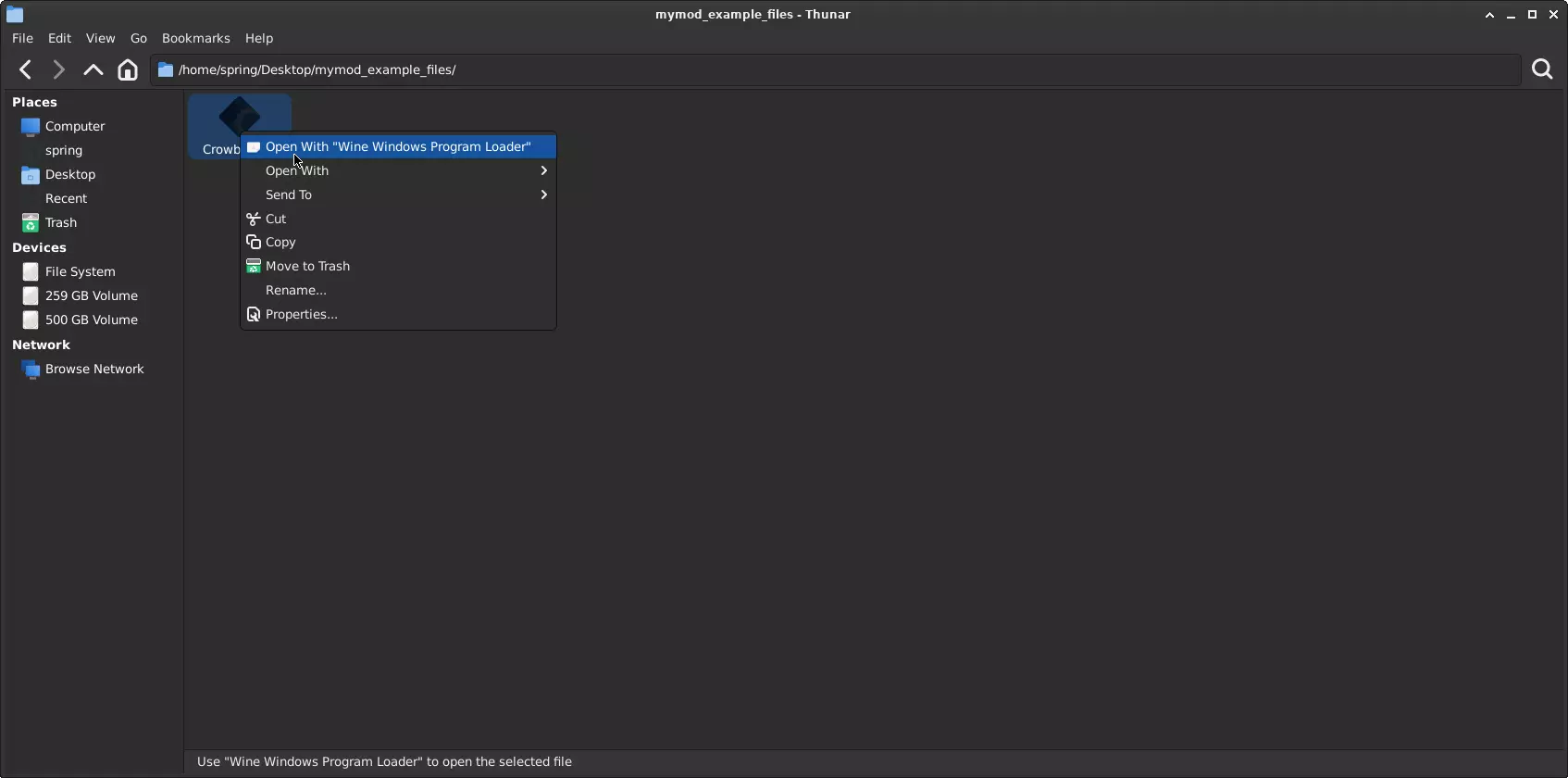Image resolution: width=1568 pixels, height=778 pixels.
Task: Open the Edit menu
Action: point(59,38)
